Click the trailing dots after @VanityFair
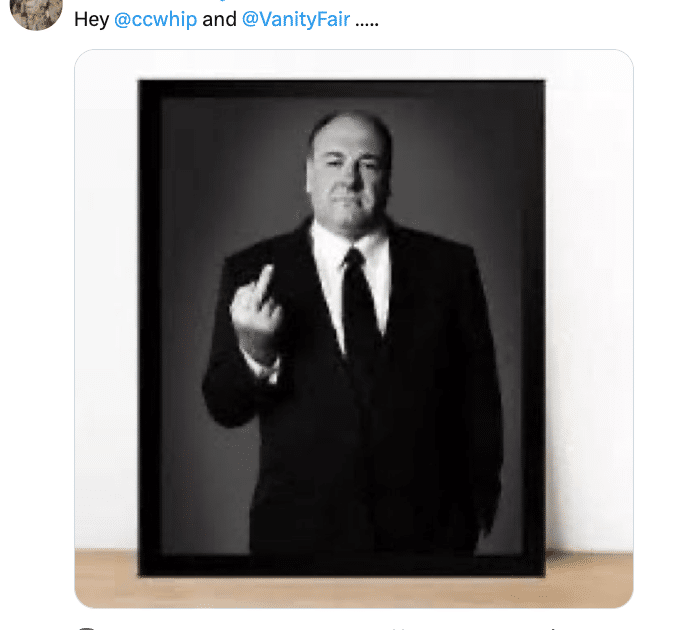 [367, 21]
